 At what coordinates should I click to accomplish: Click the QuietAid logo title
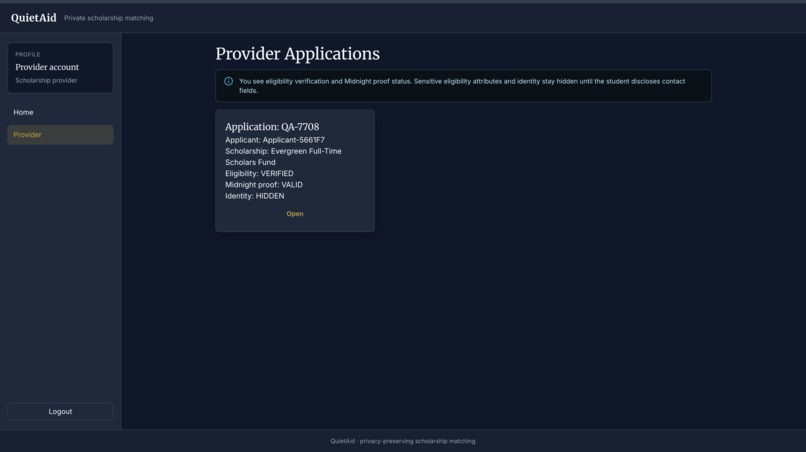33,18
